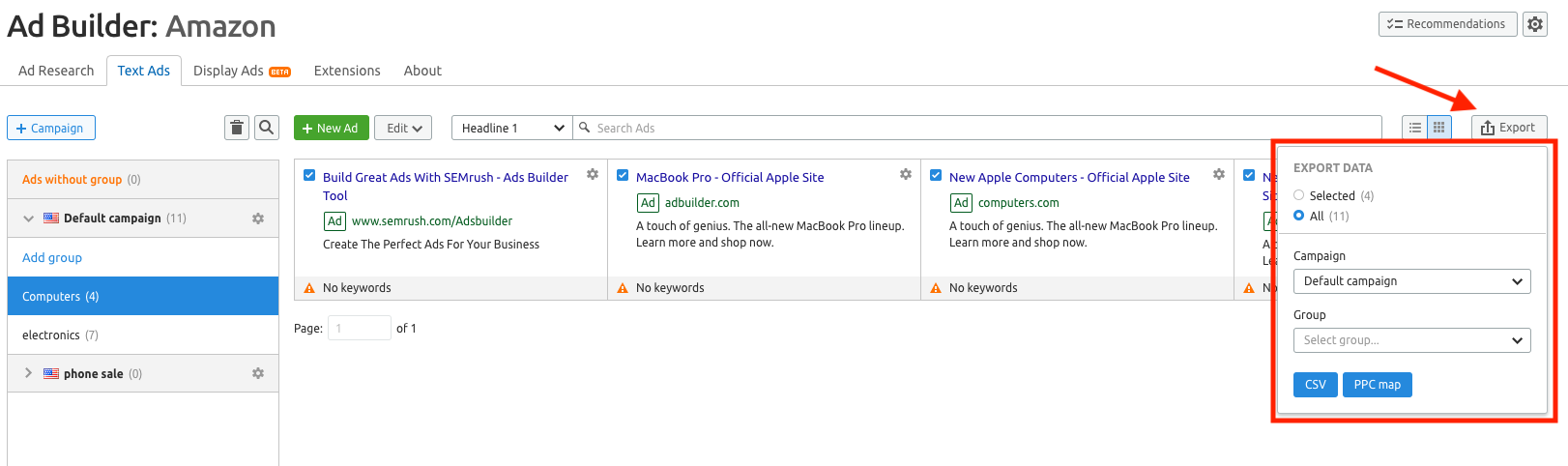
Task: Open gear menu for Default campaign
Action: [x=258, y=218]
